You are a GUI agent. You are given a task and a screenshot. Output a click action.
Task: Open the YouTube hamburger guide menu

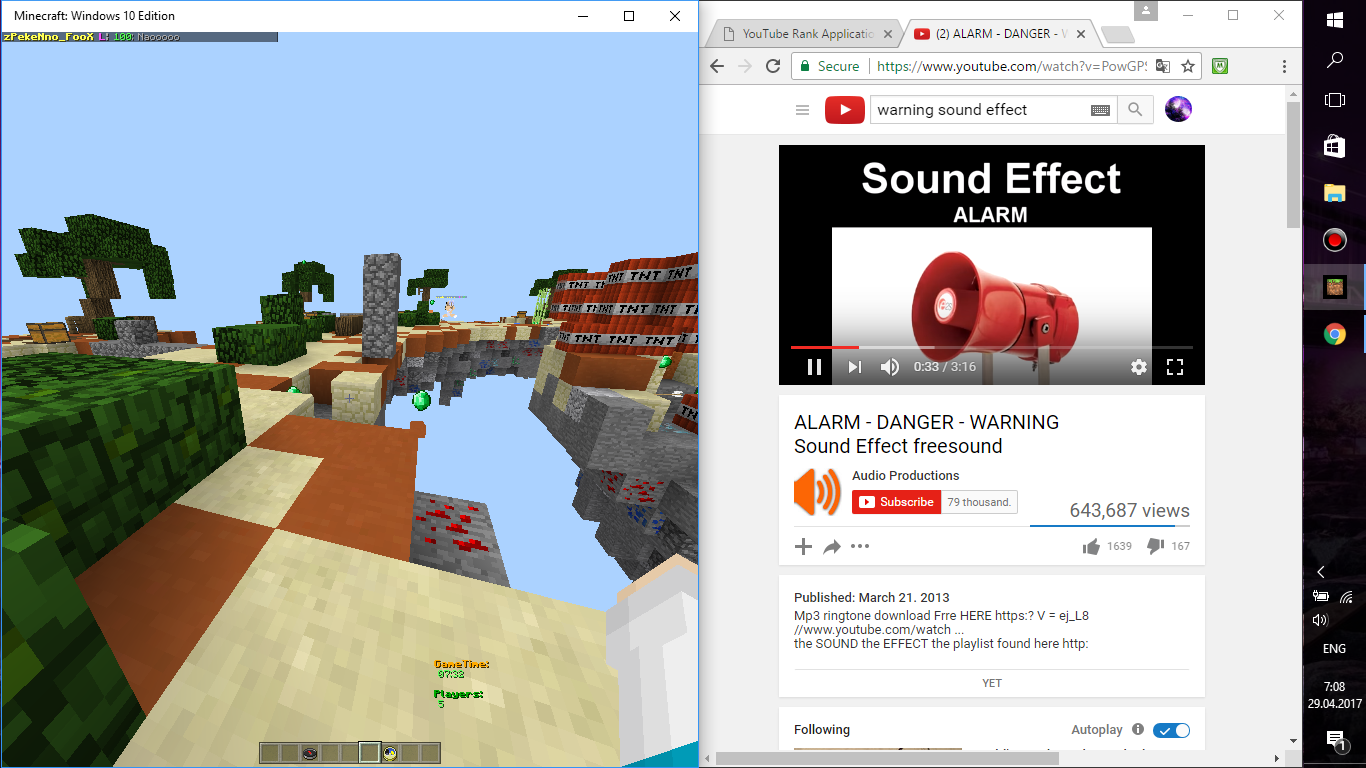802,110
